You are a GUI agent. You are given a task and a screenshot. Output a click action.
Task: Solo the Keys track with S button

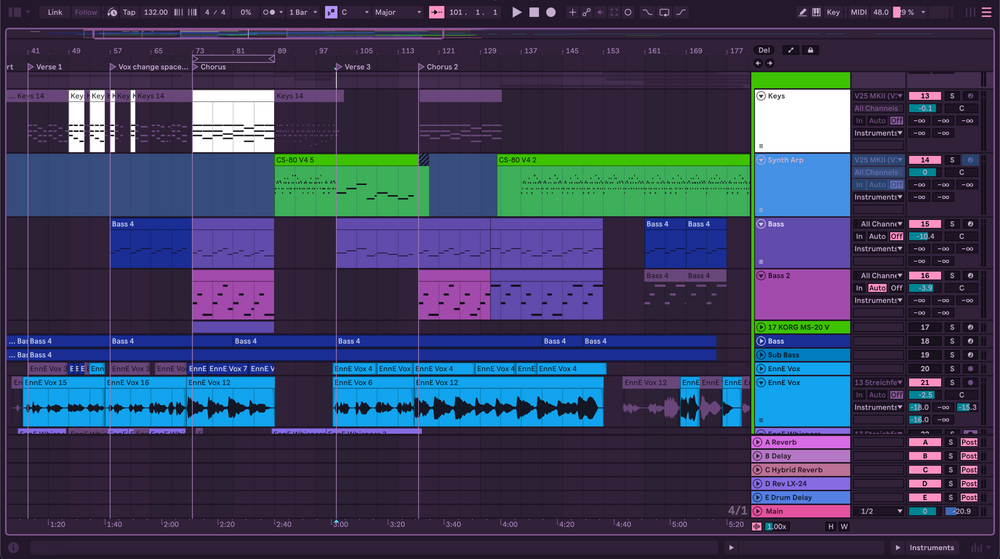tap(952, 96)
